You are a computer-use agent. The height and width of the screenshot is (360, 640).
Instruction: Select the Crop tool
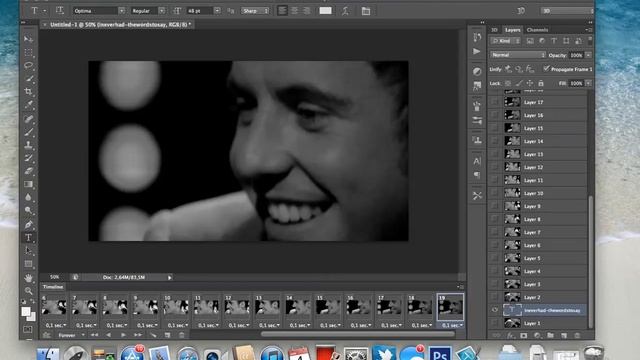click(x=28, y=91)
